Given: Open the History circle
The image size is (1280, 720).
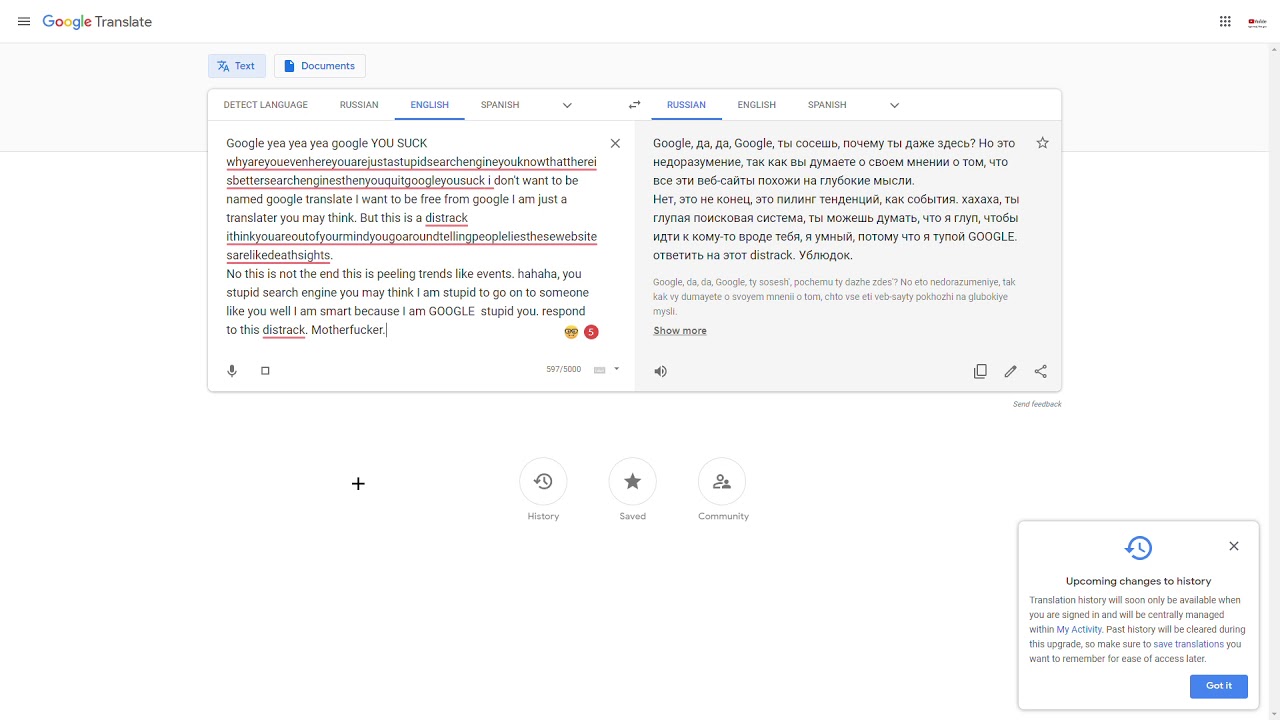Looking at the screenshot, I should pyautogui.click(x=543, y=482).
